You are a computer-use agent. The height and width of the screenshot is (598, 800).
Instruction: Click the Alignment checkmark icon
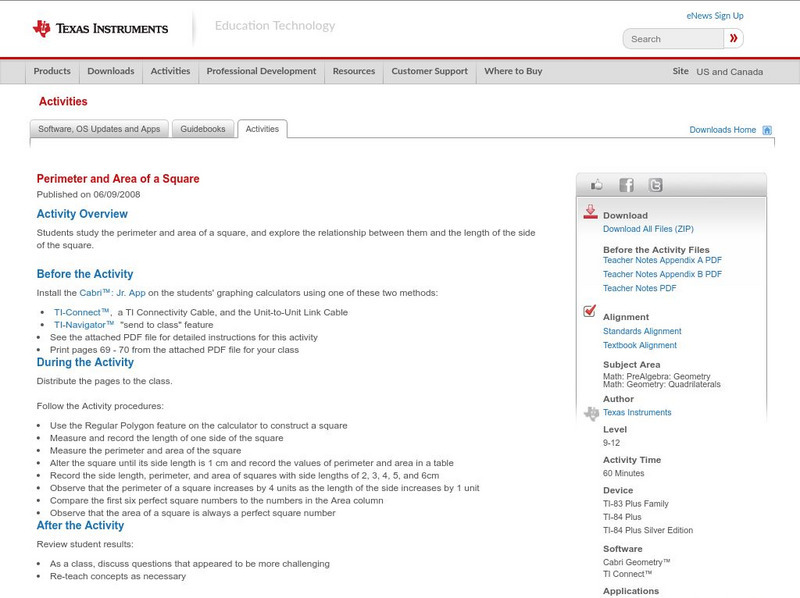[x=589, y=311]
